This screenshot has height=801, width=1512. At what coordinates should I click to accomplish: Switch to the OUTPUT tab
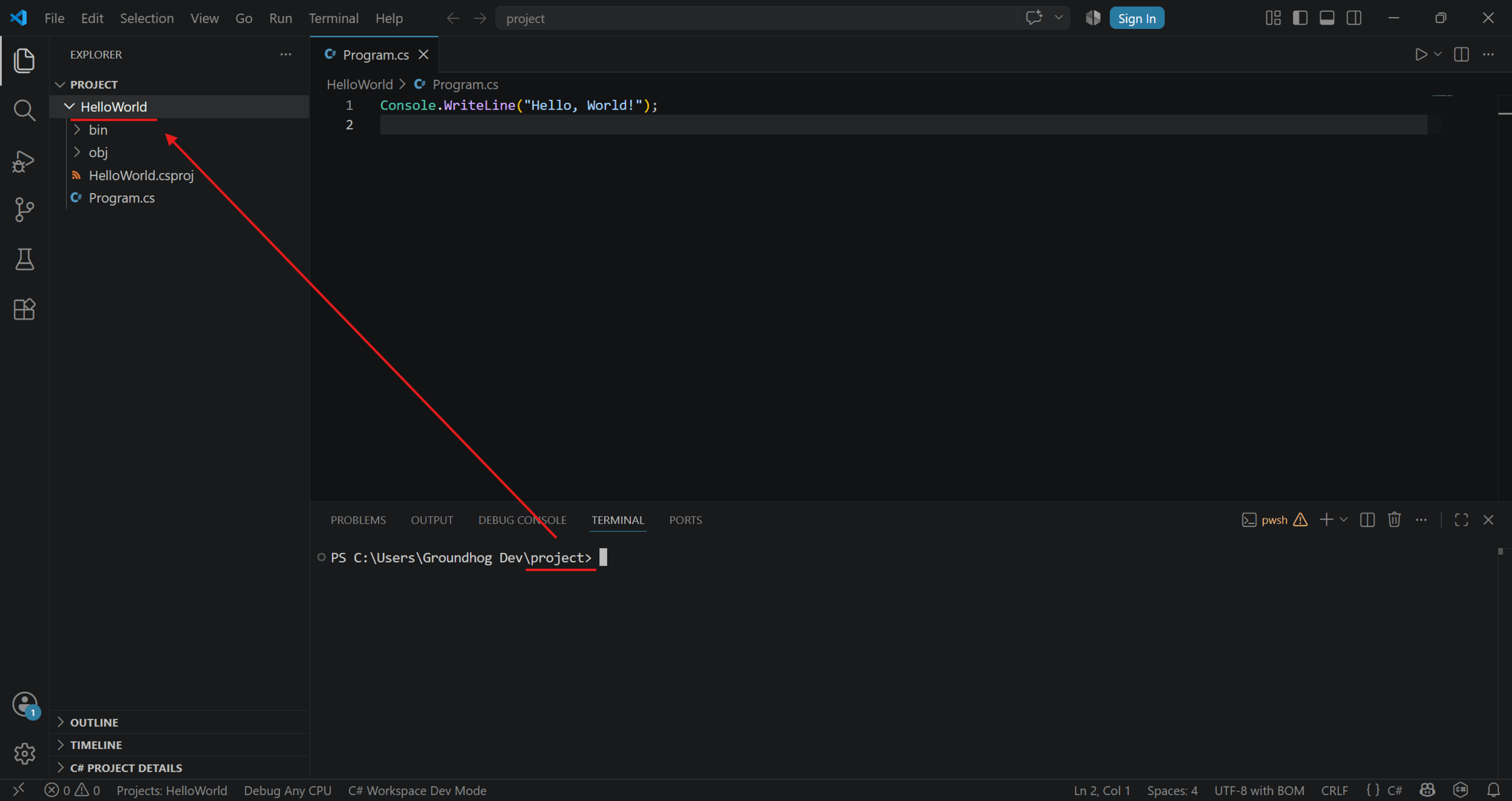432,520
